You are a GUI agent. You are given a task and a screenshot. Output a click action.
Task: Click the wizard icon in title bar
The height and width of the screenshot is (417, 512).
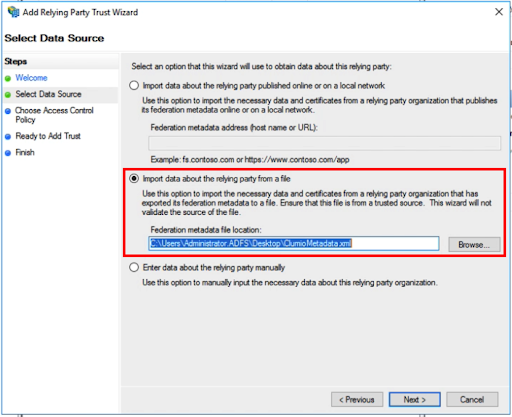pyautogui.click(x=13, y=12)
